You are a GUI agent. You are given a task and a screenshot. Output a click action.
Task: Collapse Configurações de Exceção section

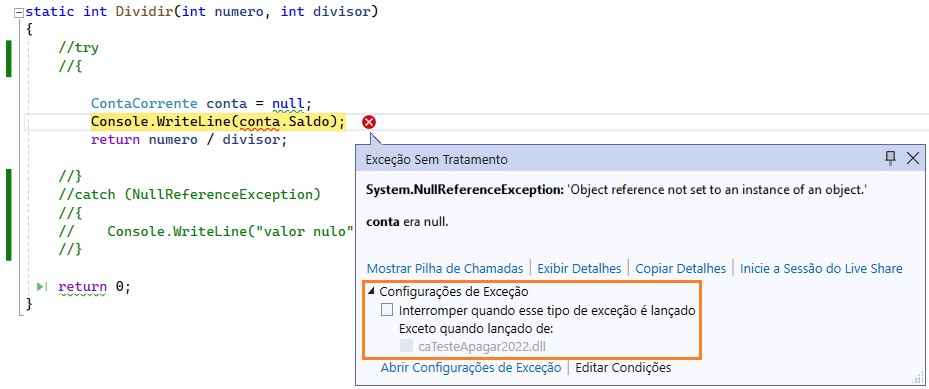(x=372, y=291)
